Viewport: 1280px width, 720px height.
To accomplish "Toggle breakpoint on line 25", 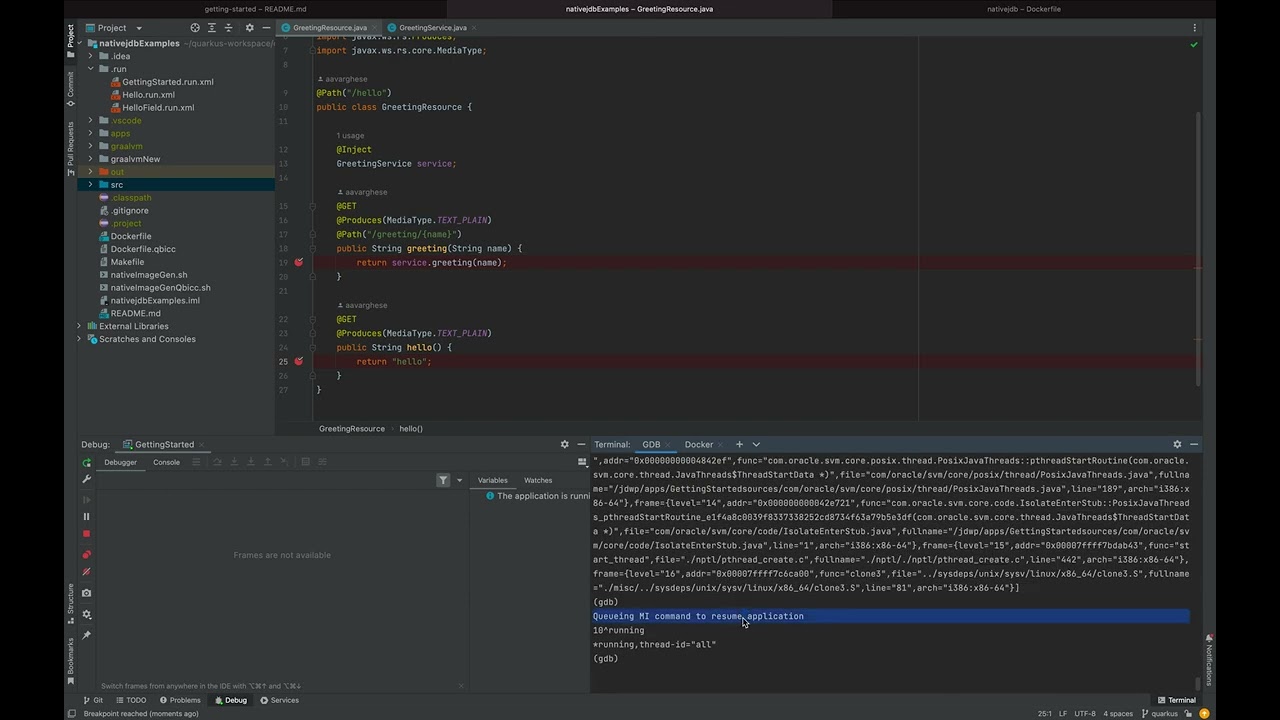I will pyautogui.click(x=298, y=361).
